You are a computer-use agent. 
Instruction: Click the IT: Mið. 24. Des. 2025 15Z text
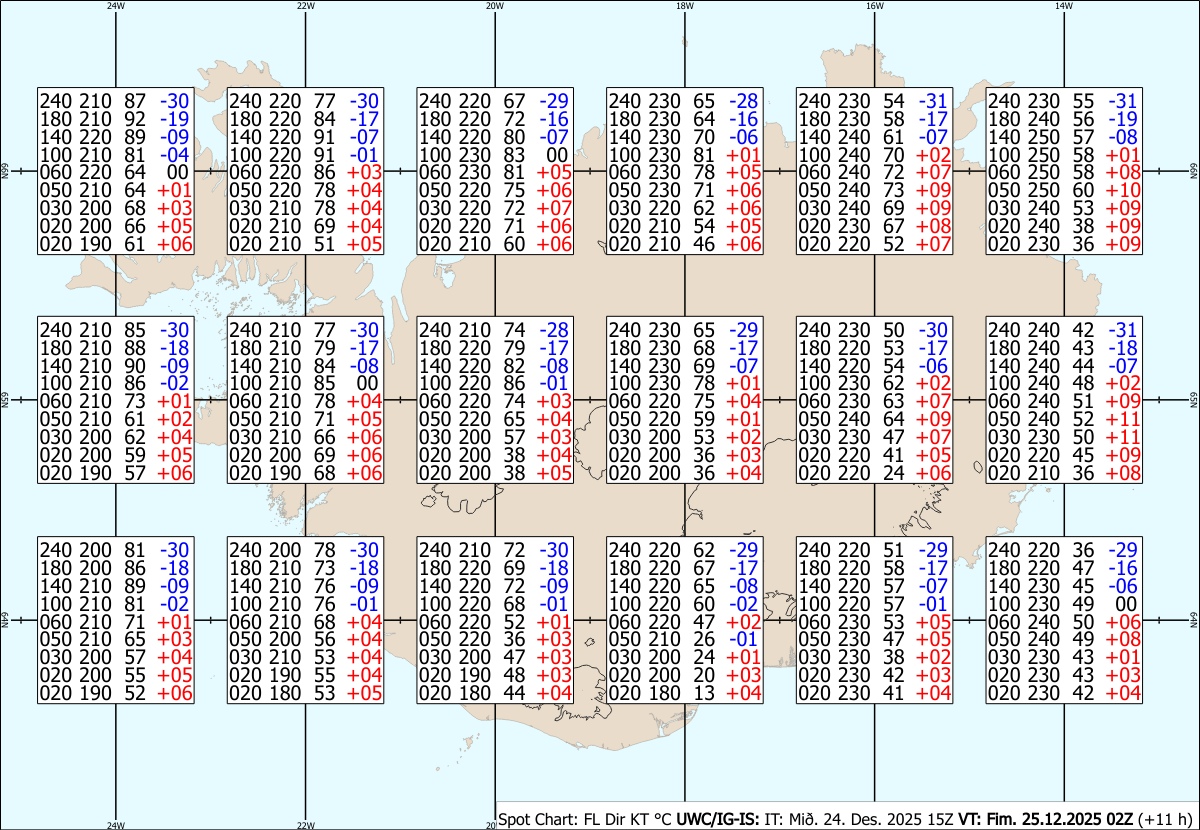(859, 819)
